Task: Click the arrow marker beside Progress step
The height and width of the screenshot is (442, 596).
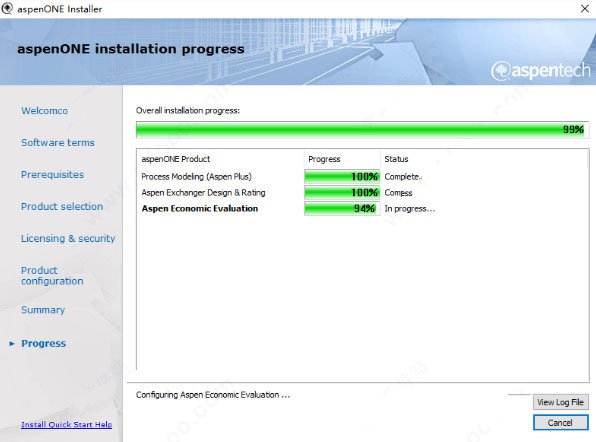Action: coord(12,344)
